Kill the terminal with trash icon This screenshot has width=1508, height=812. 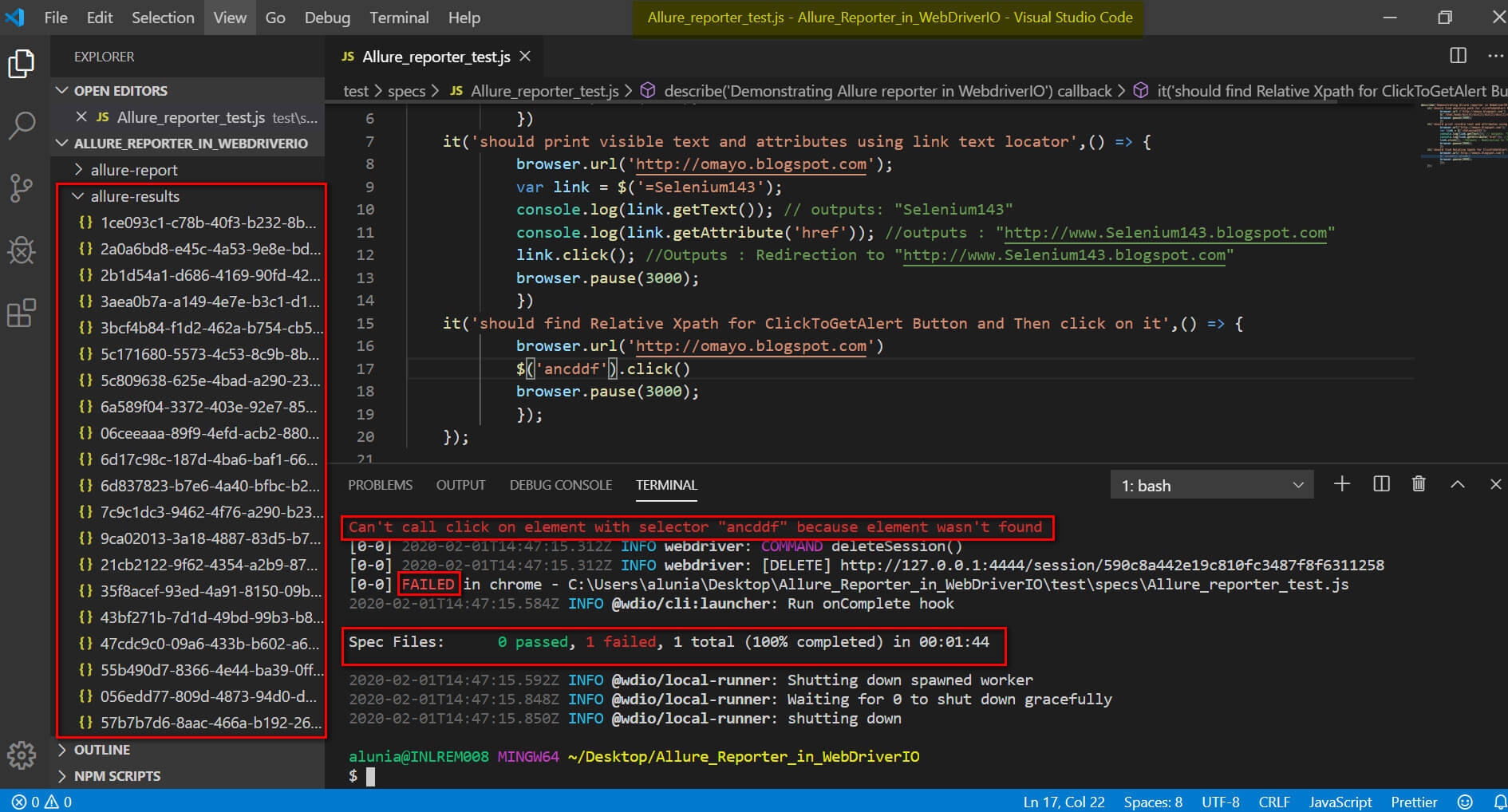coord(1419,484)
